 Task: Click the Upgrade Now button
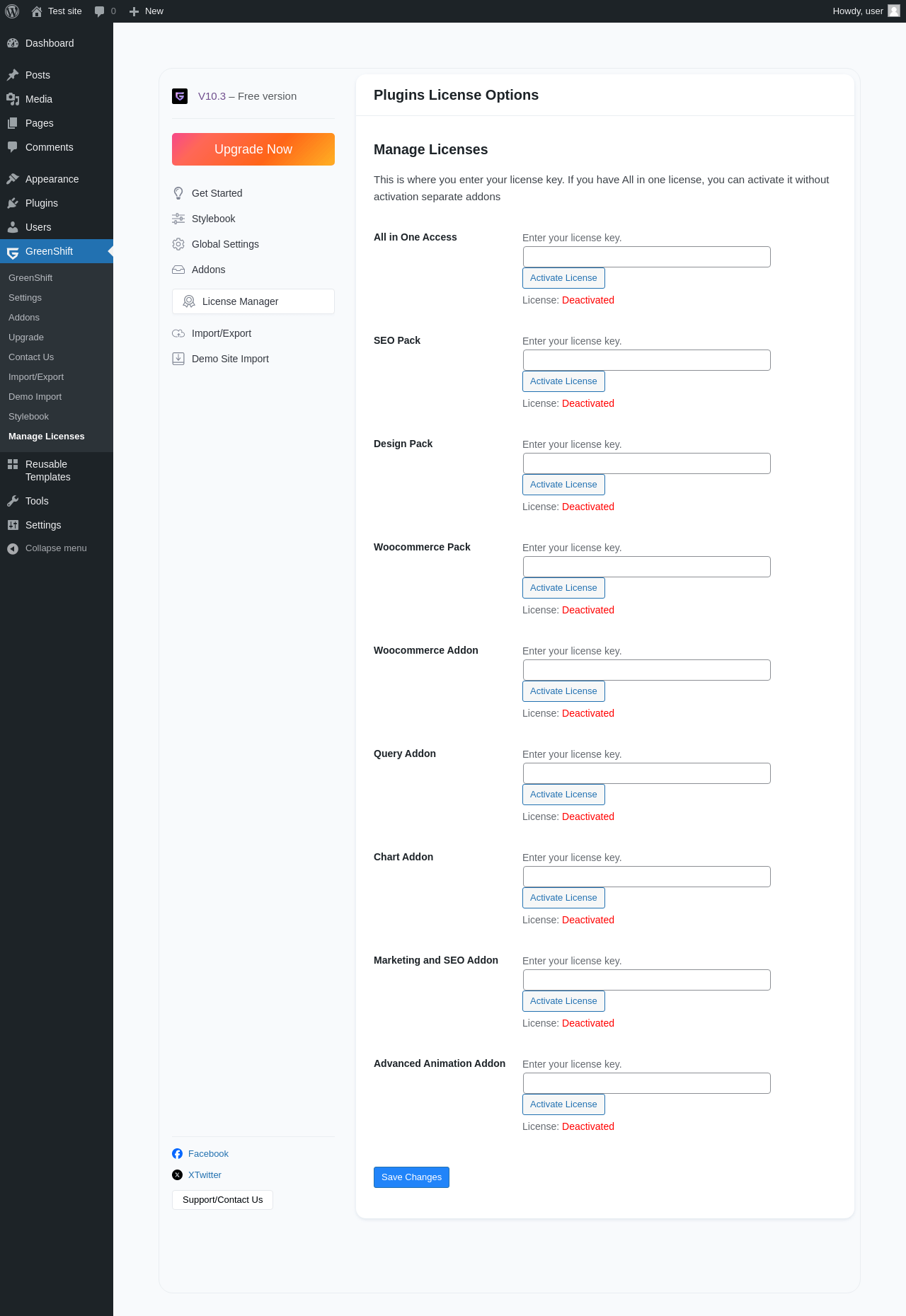(x=253, y=149)
